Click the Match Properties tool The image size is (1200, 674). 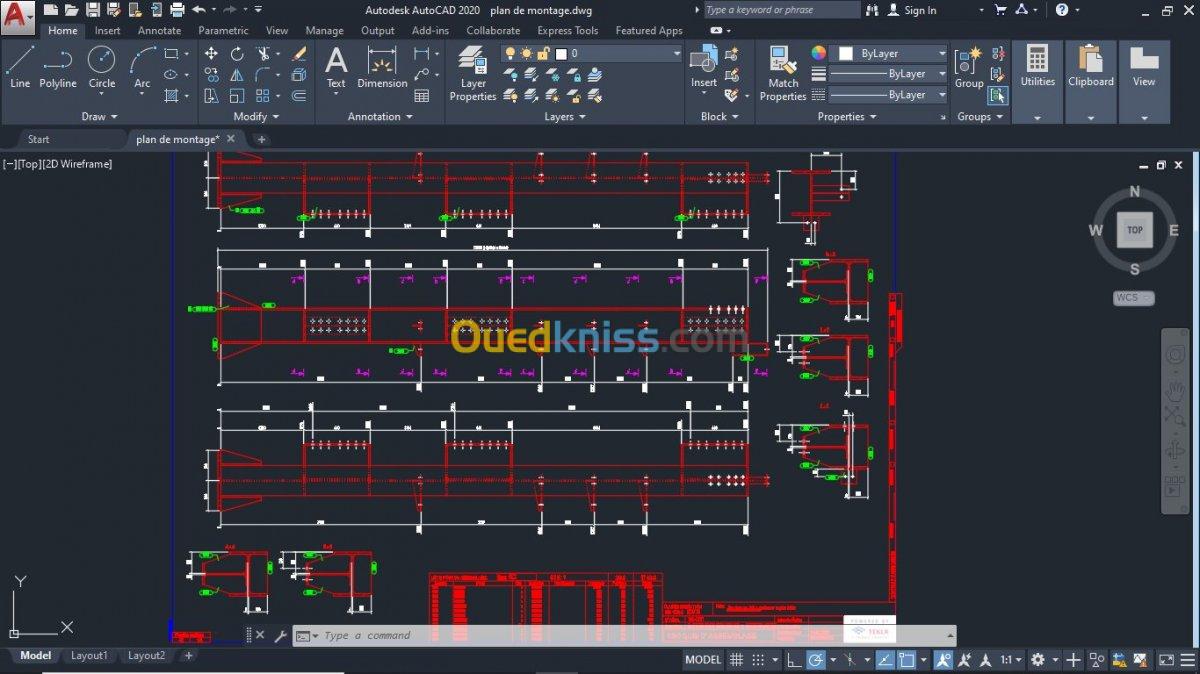[783, 72]
